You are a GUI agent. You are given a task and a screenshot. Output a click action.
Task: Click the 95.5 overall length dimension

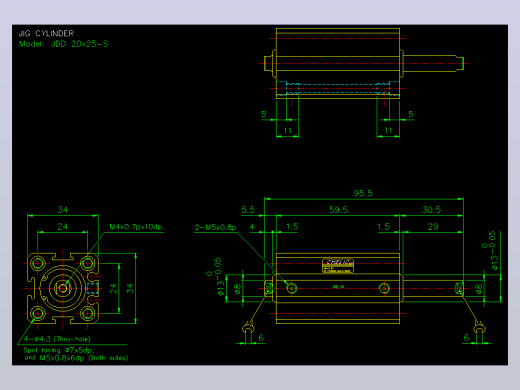[x=363, y=193]
